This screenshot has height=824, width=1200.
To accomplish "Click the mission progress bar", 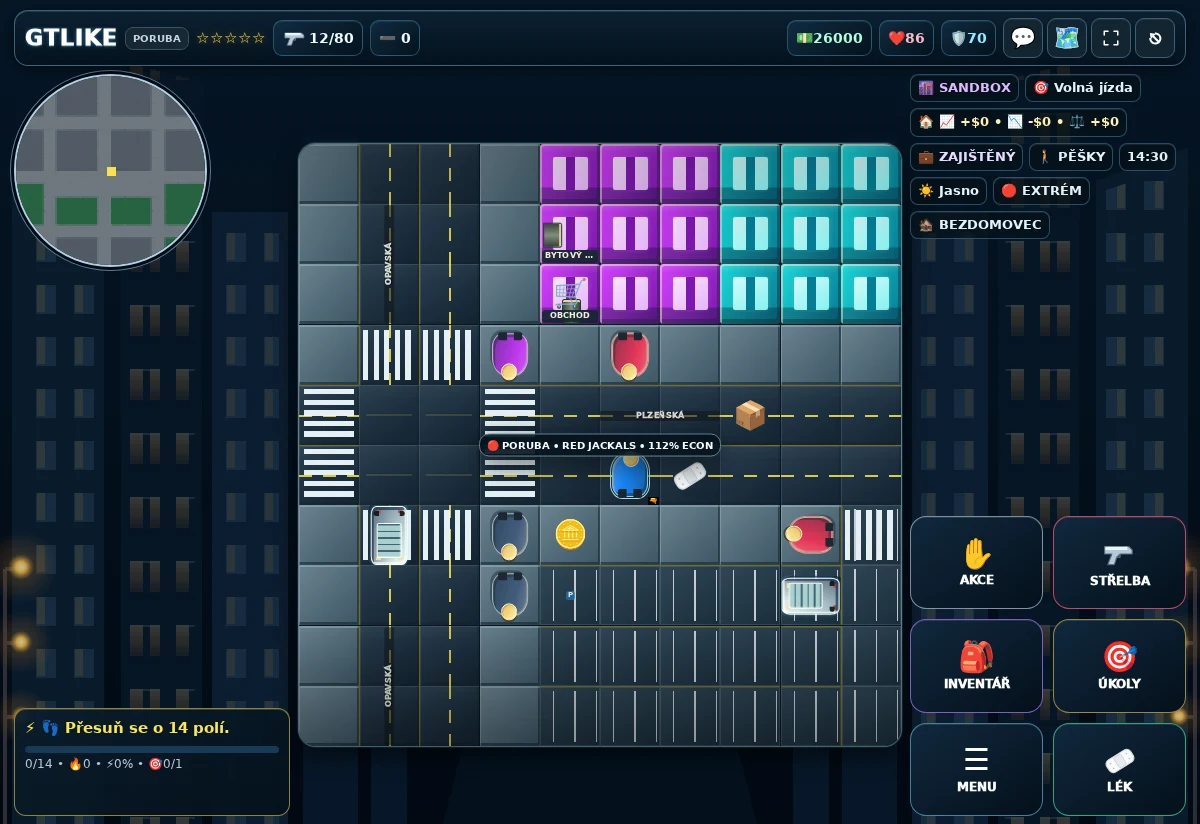I will [152, 749].
